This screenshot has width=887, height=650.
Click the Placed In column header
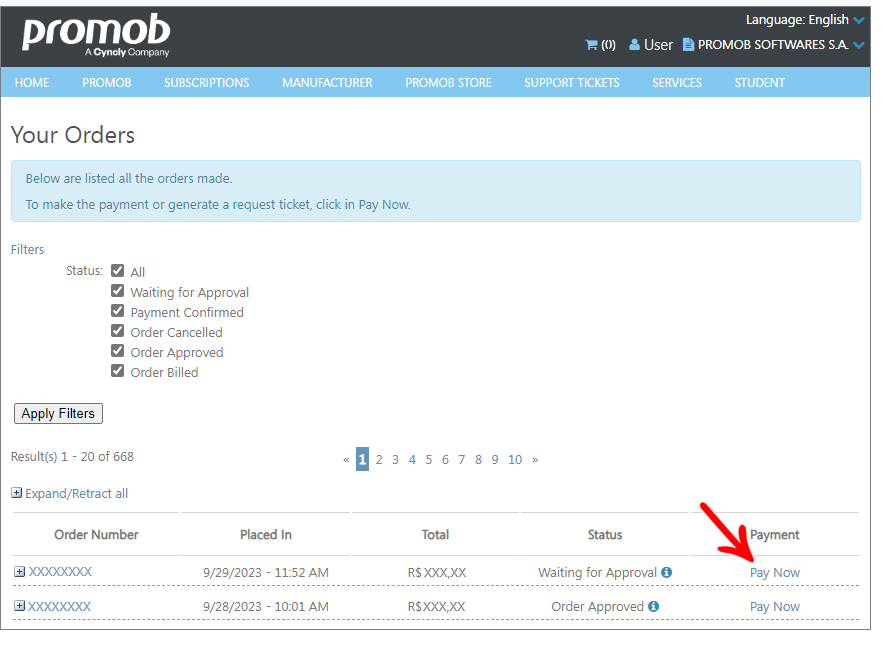[266, 535]
